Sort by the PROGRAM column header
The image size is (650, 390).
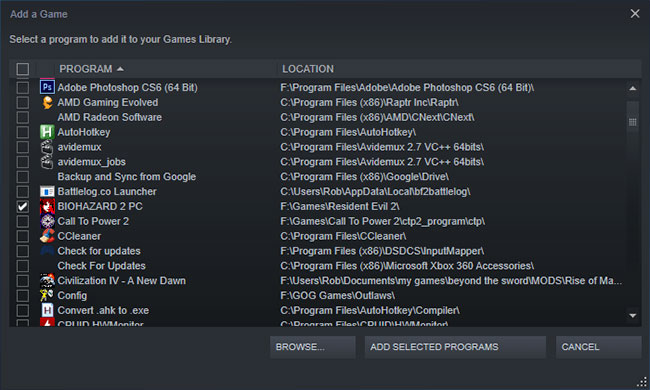91,69
